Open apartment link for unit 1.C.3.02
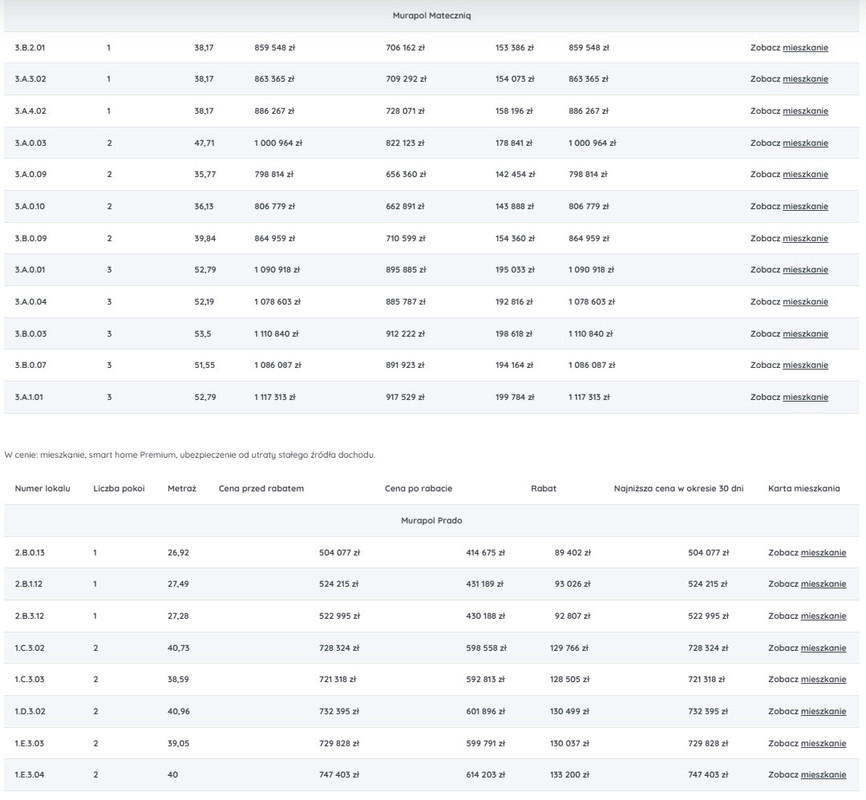 point(823,648)
